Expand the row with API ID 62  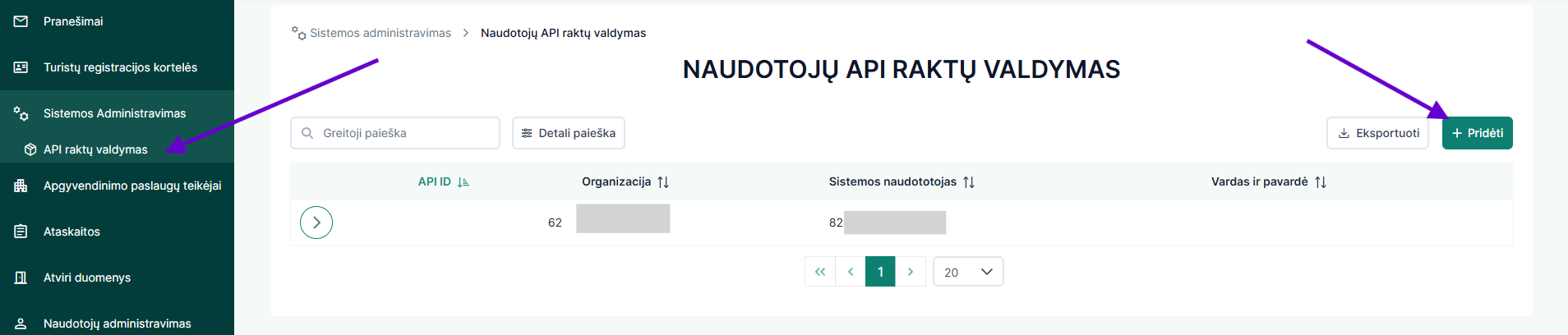(x=316, y=223)
